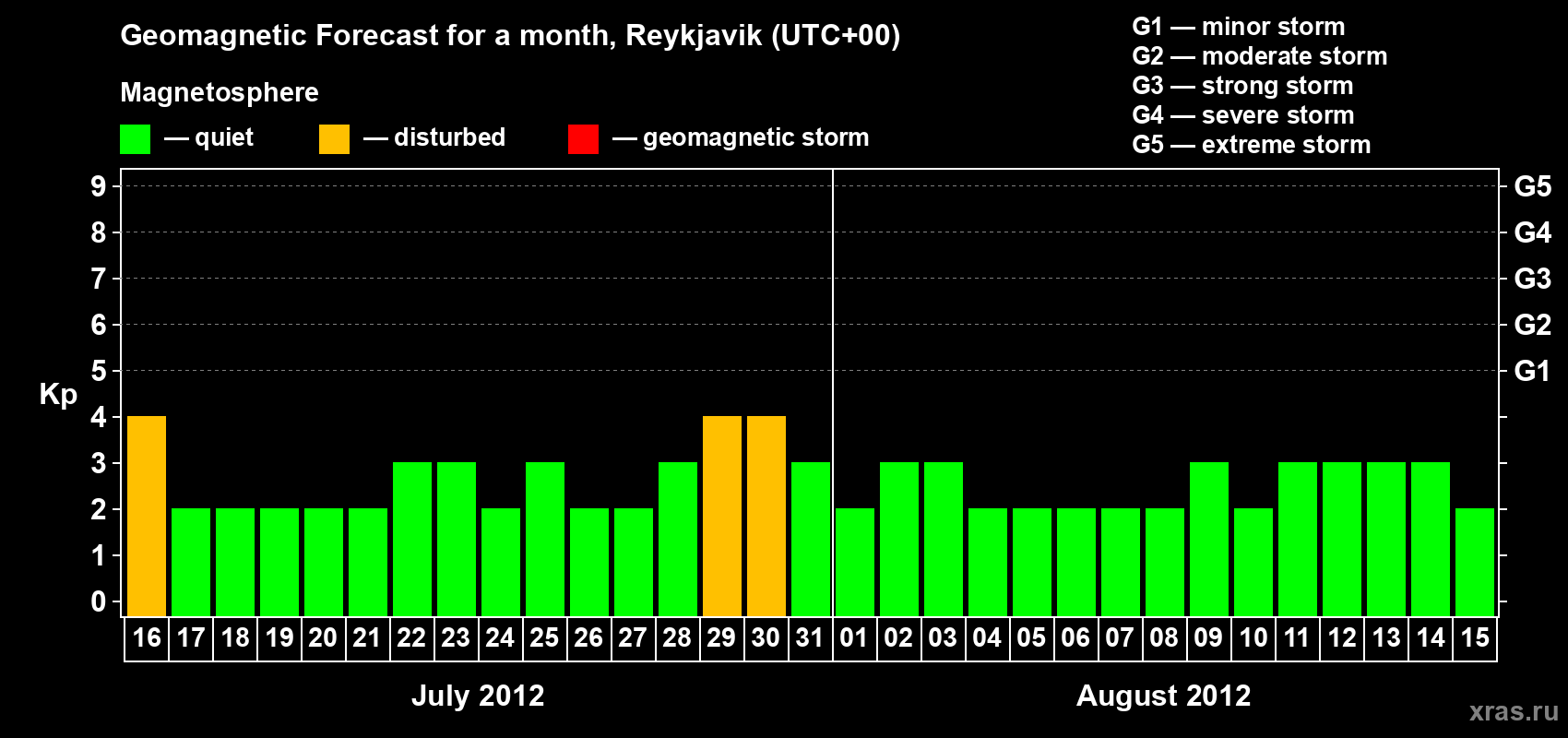
Task: Click the date label 01
Action: [x=854, y=637]
